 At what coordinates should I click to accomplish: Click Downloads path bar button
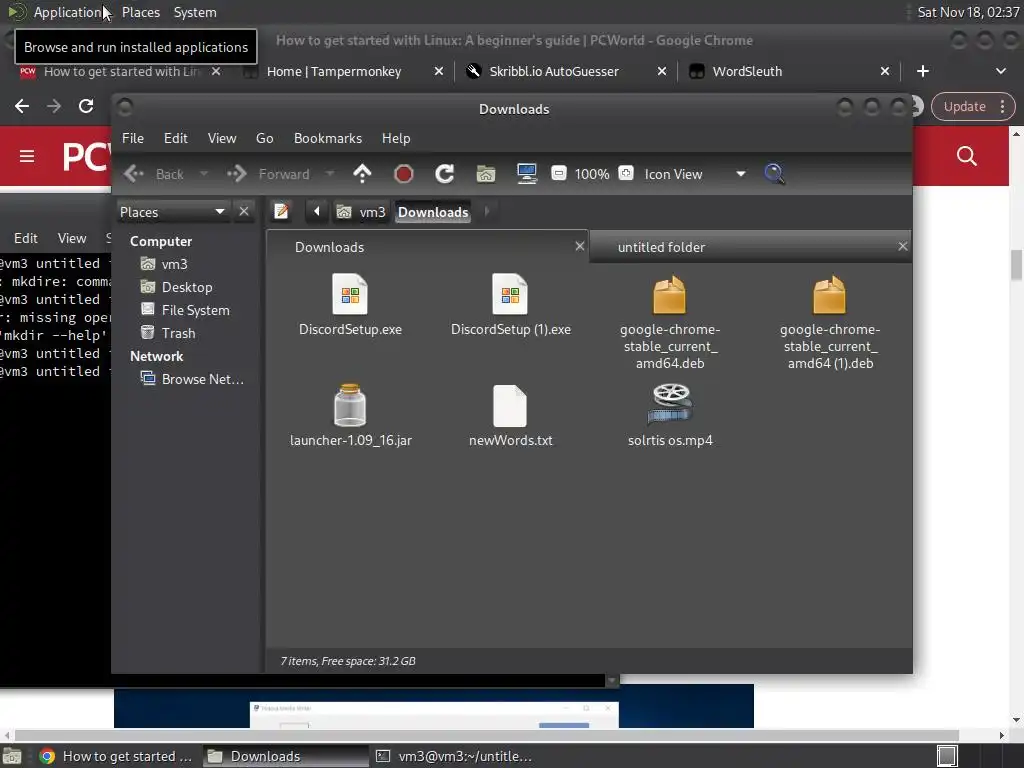coord(433,212)
